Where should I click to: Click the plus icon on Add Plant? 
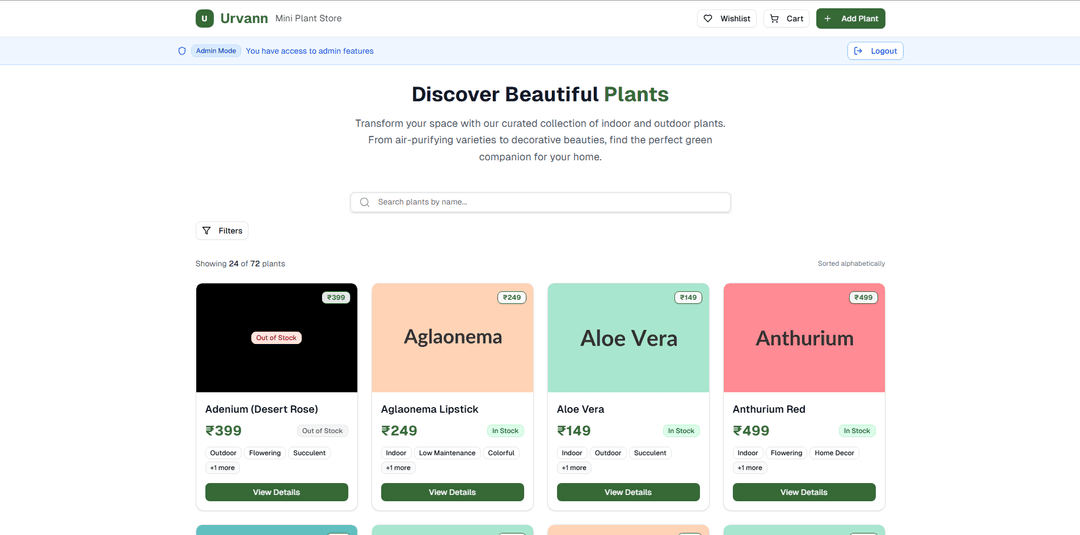[x=828, y=18]
